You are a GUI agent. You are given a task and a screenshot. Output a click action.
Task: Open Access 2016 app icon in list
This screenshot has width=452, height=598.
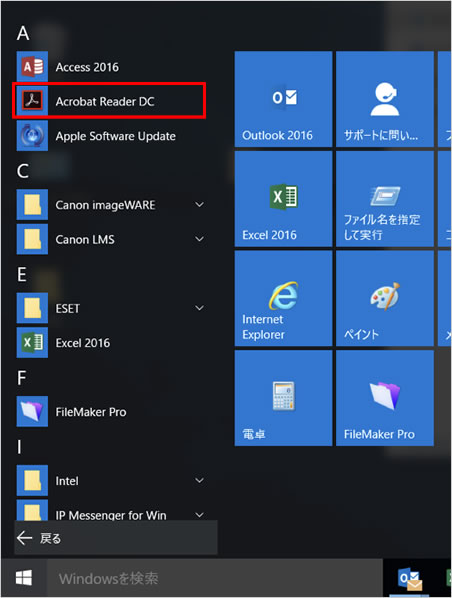[x=32, y=67]
